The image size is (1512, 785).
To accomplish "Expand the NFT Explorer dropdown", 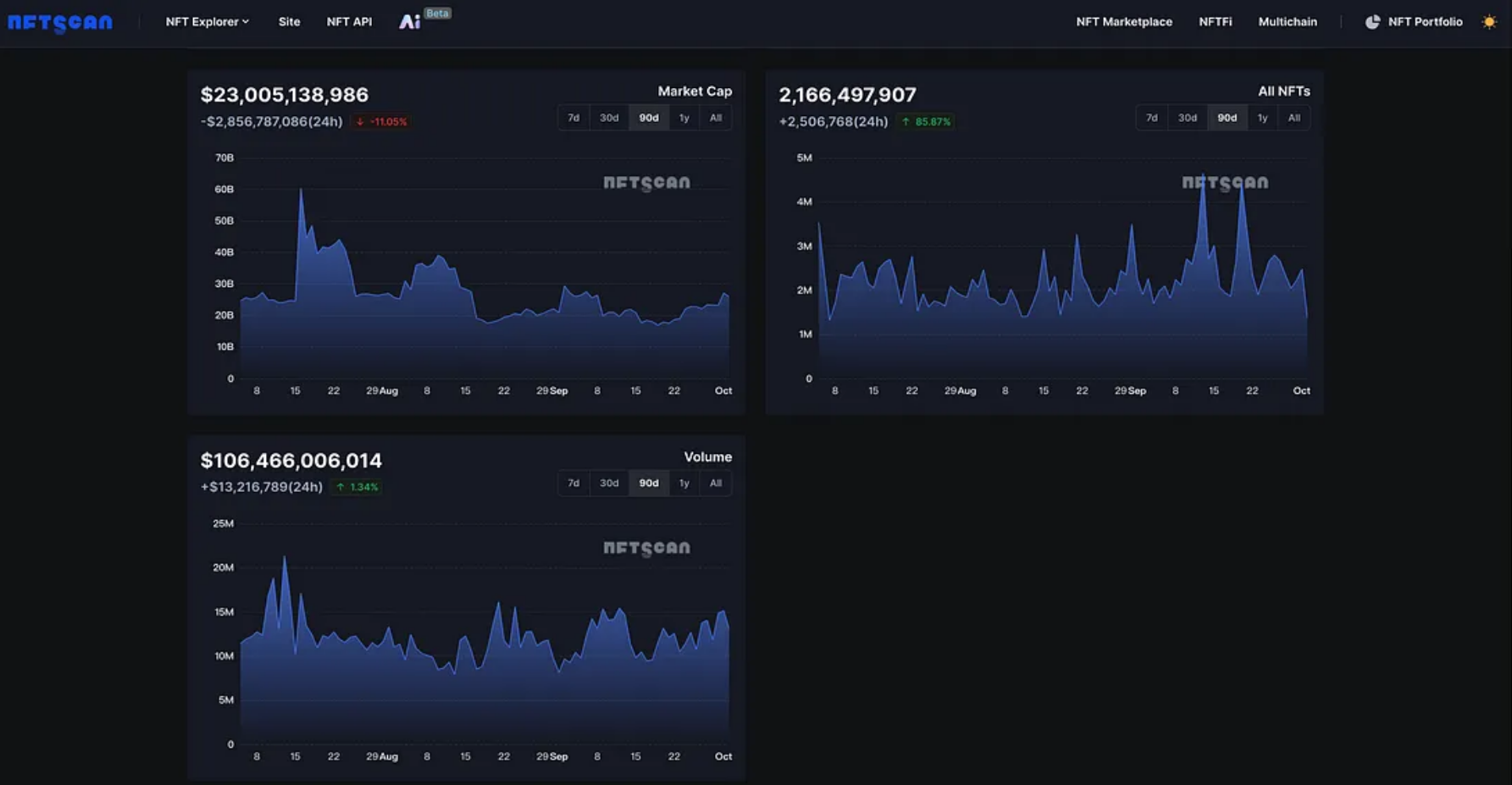I will [208, 22].
